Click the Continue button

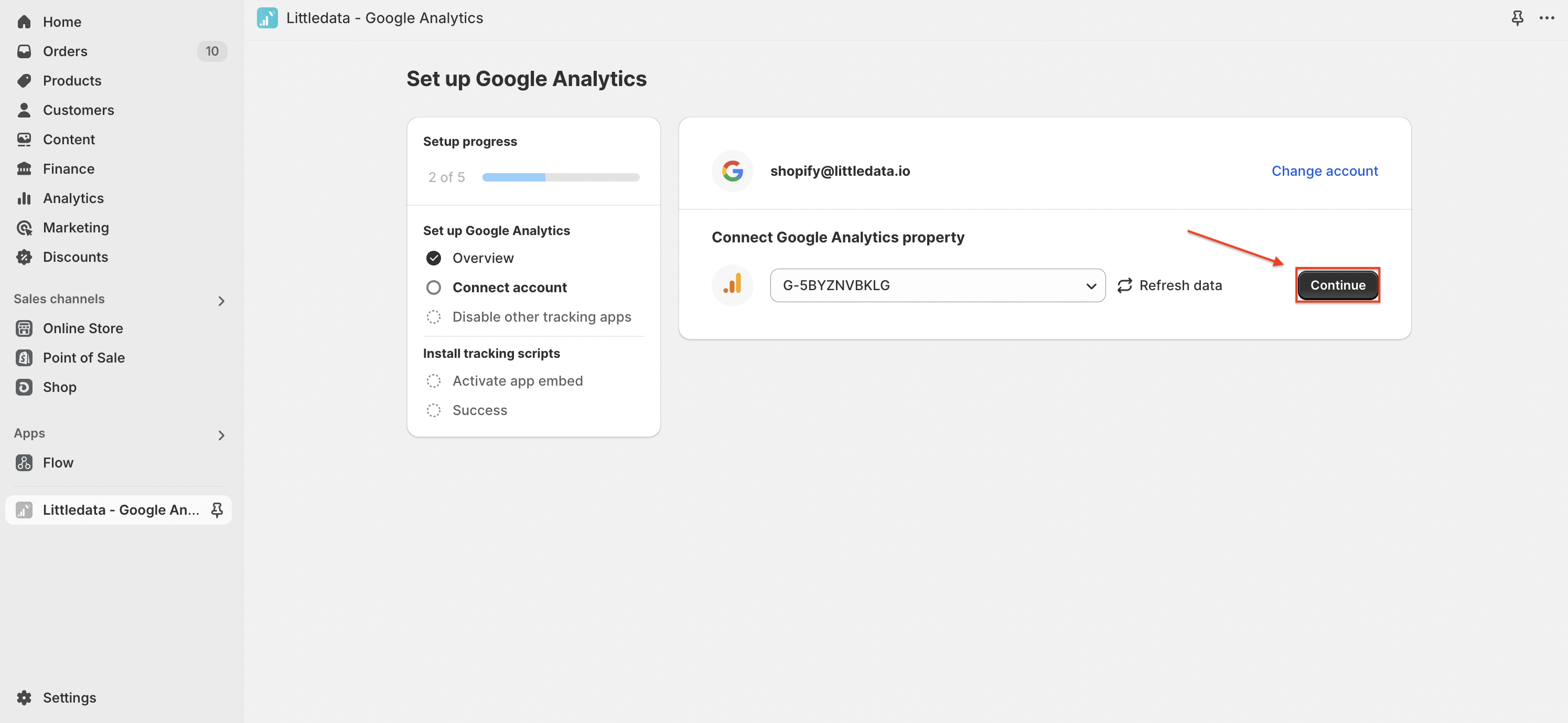point(1337,285)
